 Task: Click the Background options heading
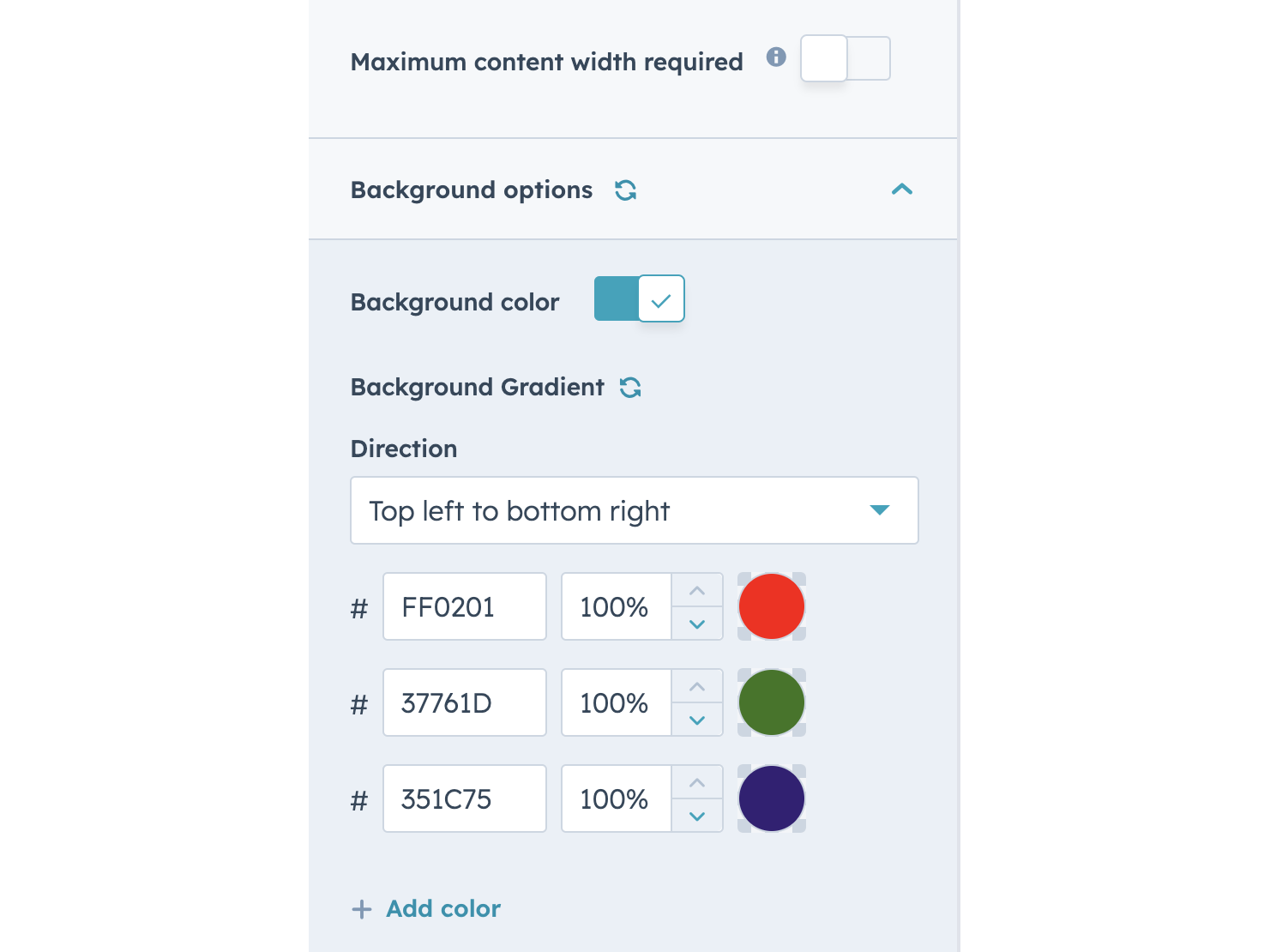point(471,190)
